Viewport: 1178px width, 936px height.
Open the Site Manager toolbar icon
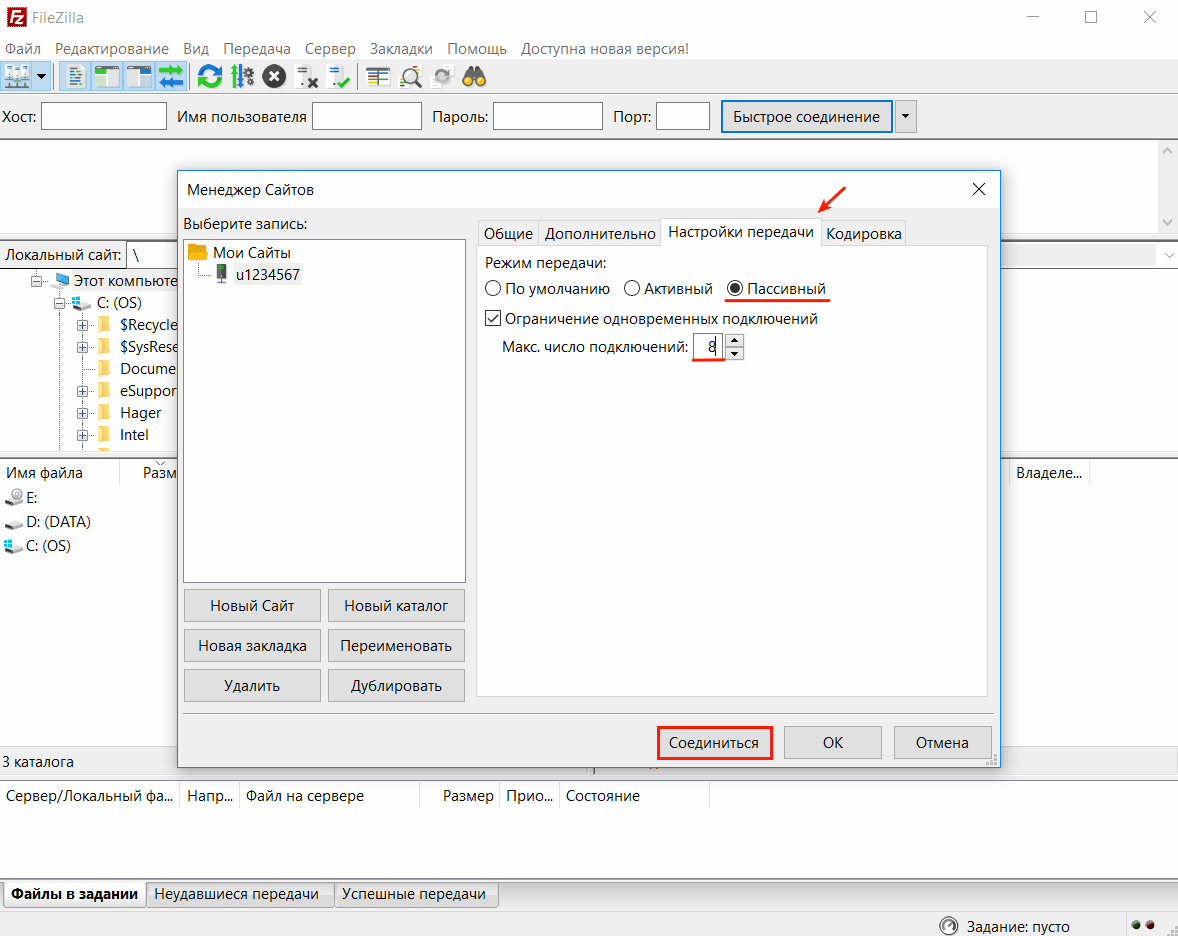click(17, 77)
